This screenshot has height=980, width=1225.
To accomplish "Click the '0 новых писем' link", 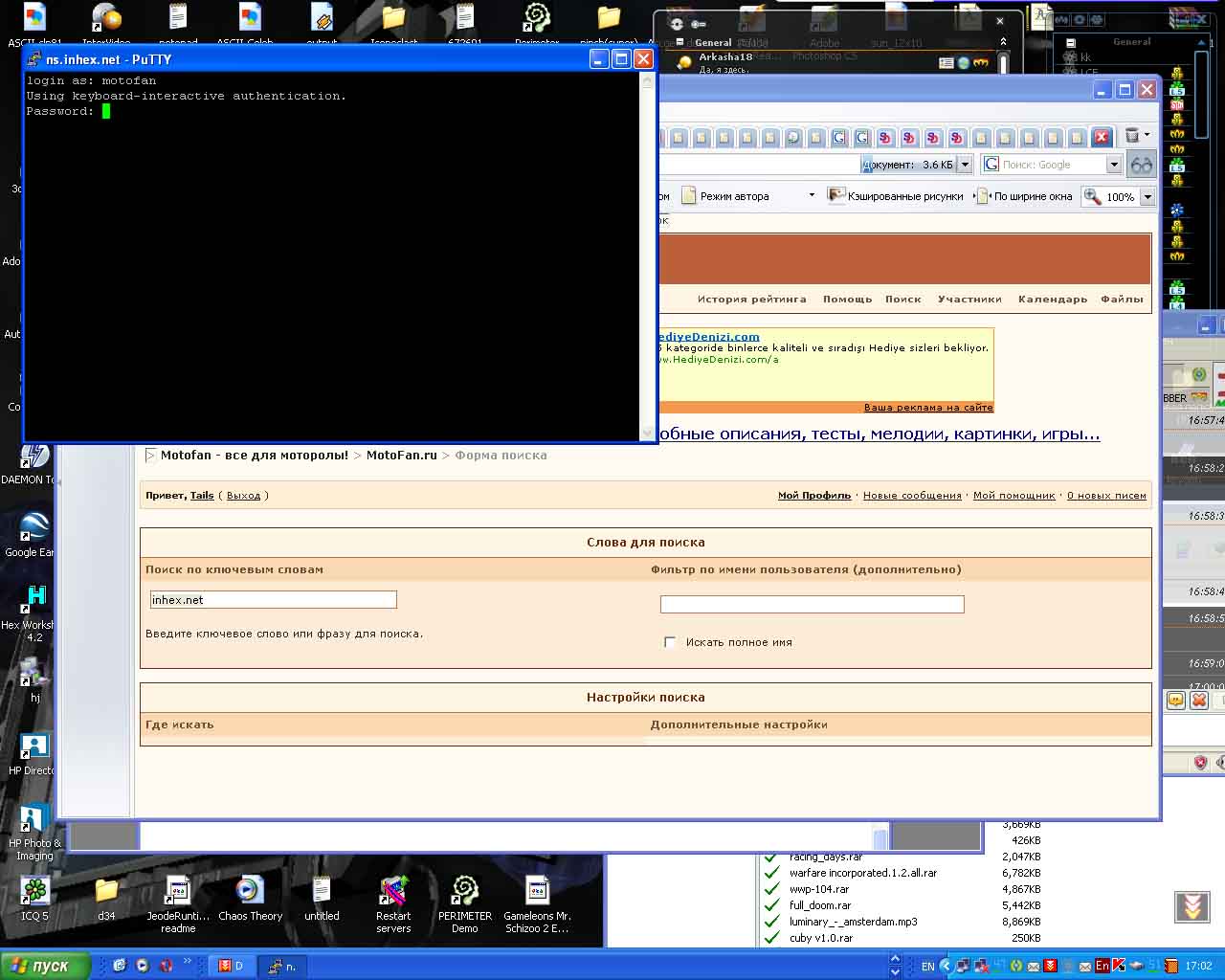I will tap(1106, 496).
